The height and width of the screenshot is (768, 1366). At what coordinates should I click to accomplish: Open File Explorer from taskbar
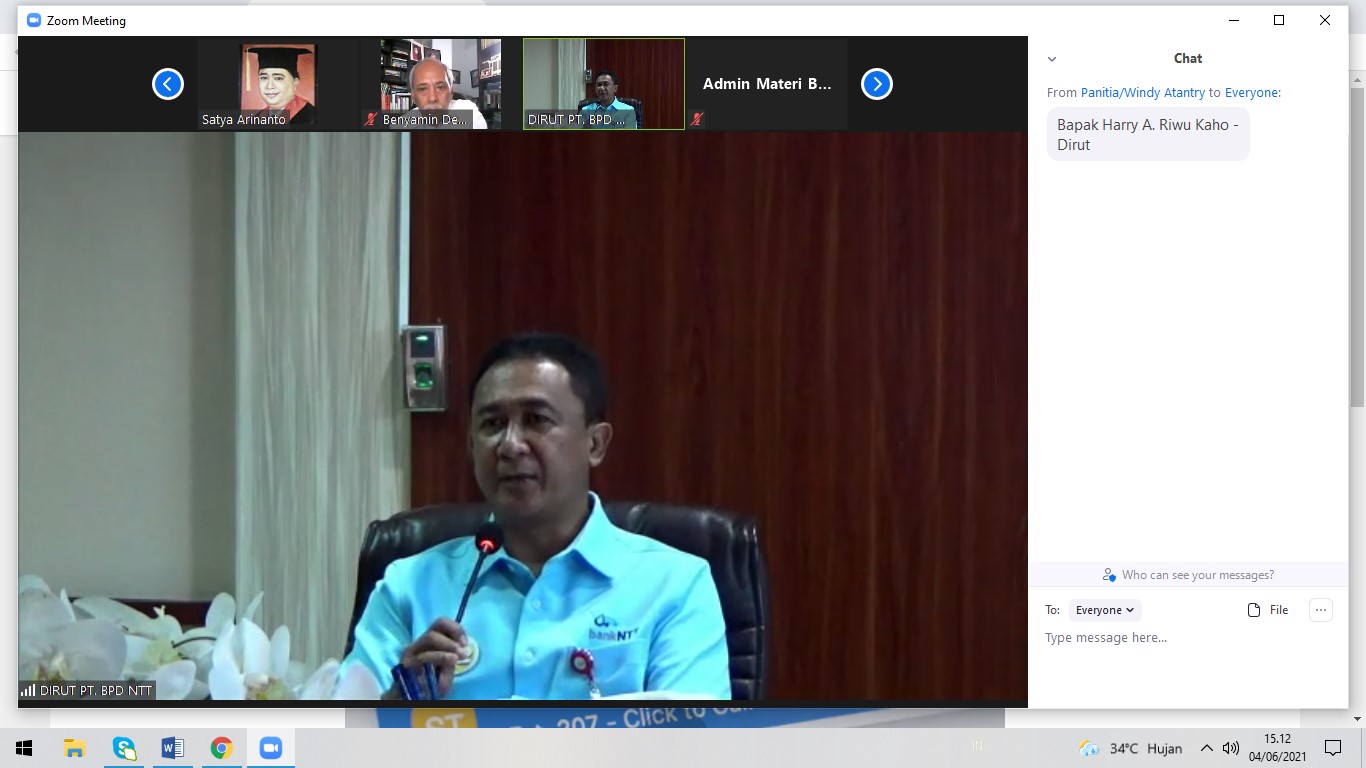tap(74, 748)
